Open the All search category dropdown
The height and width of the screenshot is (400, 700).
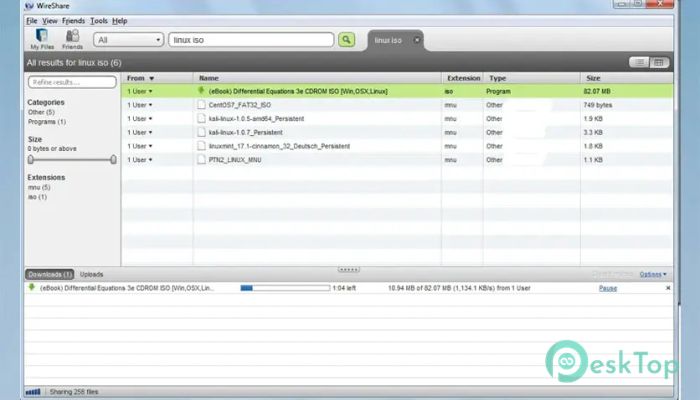tap(128, 40)
